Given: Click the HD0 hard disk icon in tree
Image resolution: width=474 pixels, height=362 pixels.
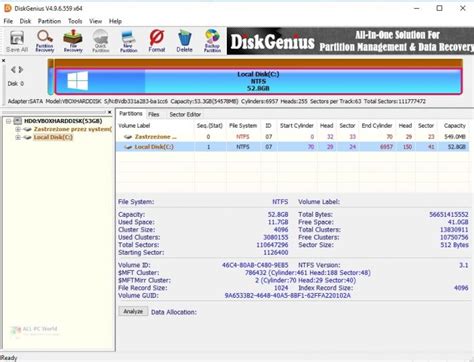Looking at the screenshot, I should click(x=18, y=121).
